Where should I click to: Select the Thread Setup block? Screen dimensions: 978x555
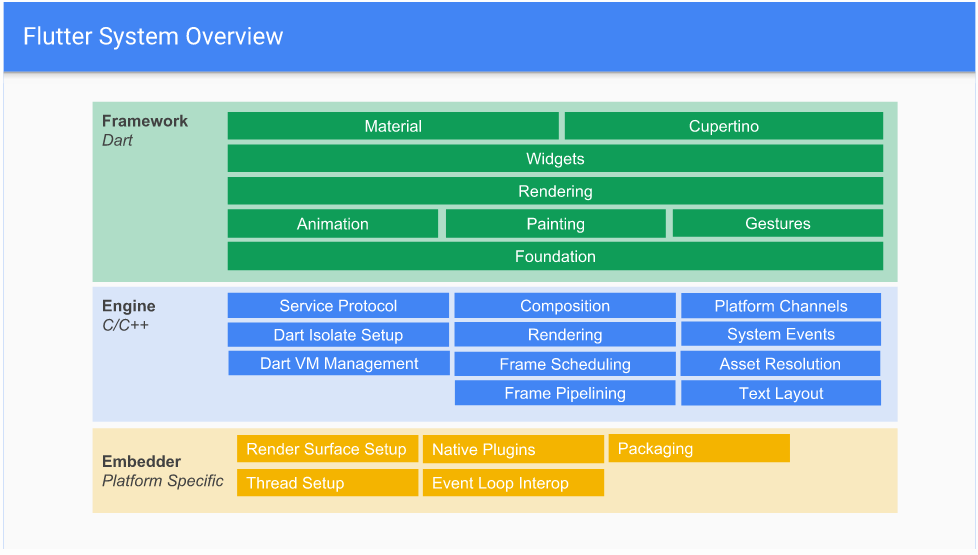pyautogui.click(x=327, y=483)
